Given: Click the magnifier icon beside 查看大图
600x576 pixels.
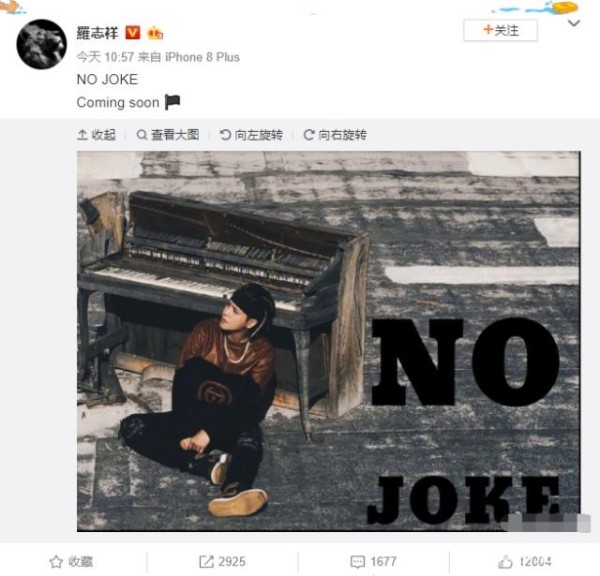Looking at the screenshot, I should [142, 135].
